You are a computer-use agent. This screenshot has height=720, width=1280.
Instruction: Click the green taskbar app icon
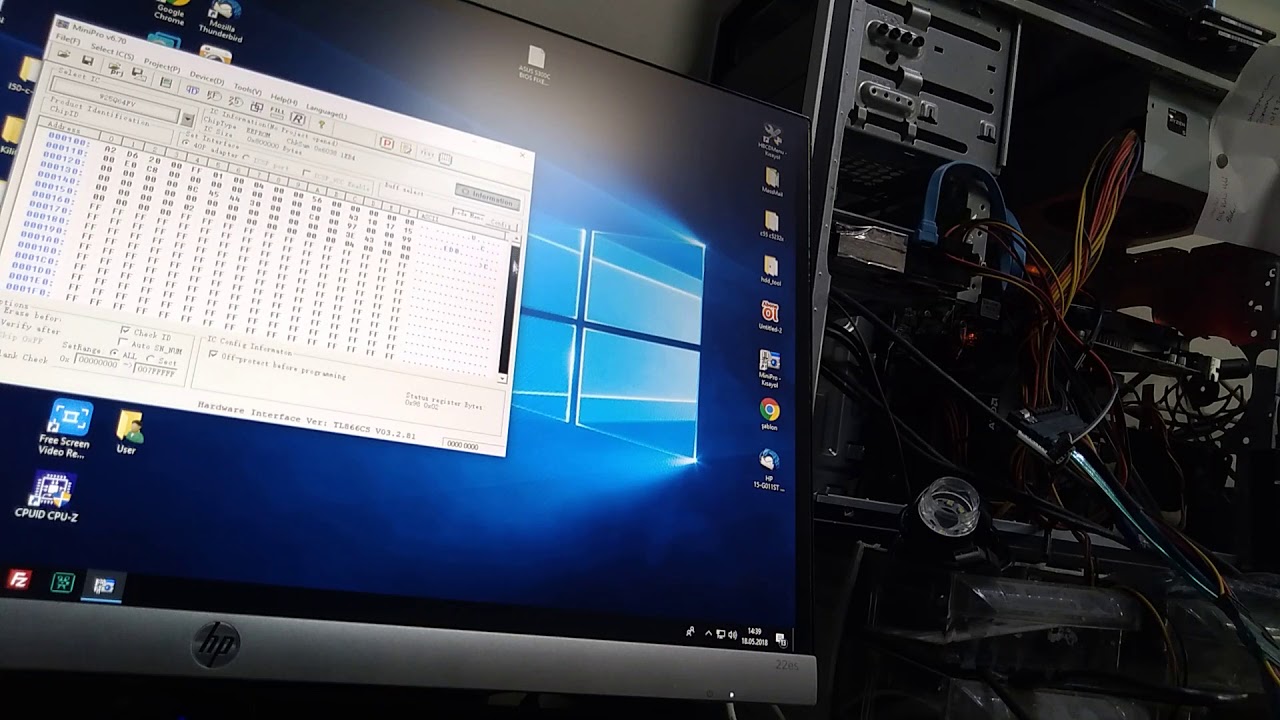(62, 582)
